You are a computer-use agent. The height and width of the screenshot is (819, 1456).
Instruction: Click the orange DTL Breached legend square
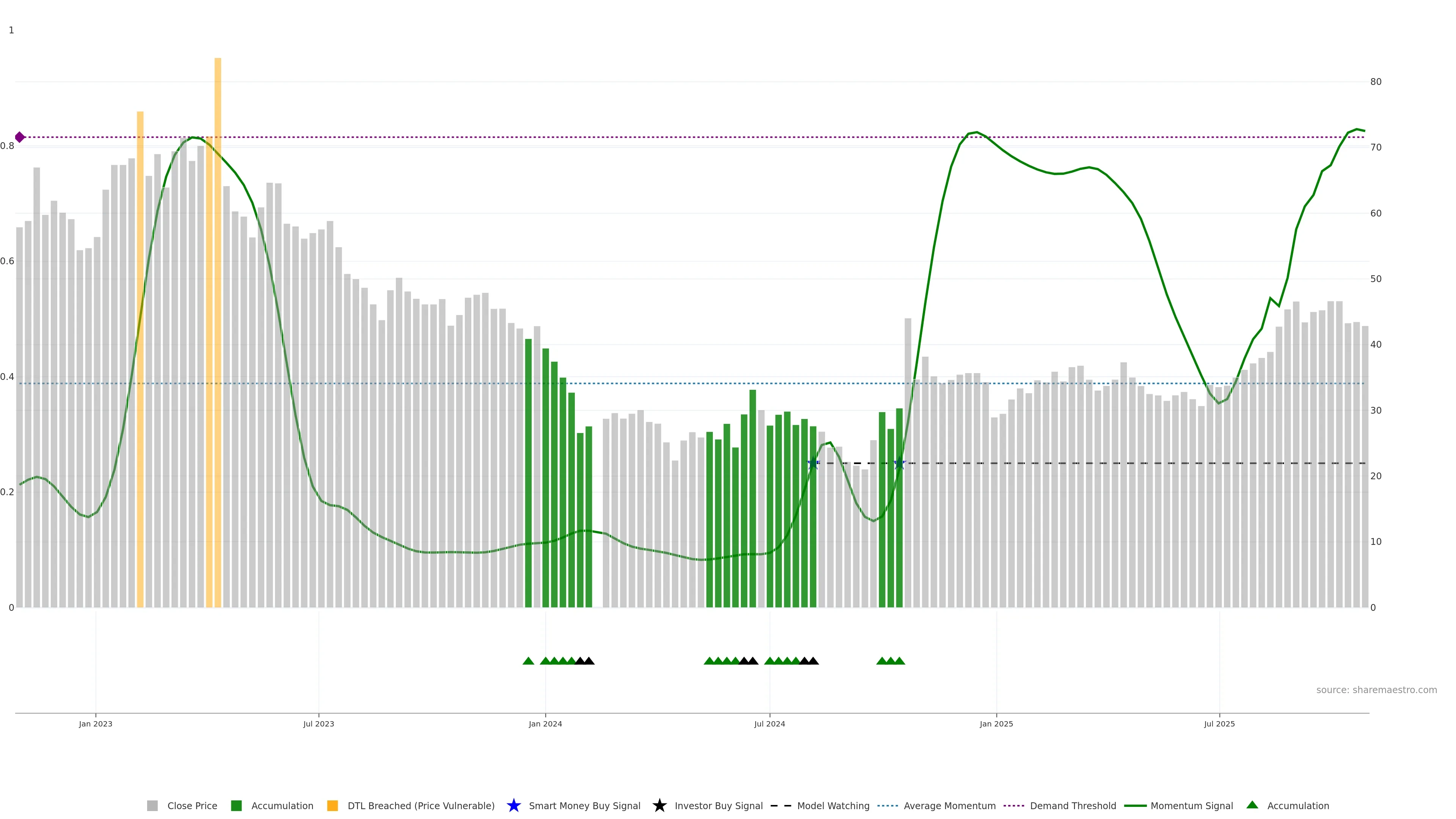pos(333,805)
